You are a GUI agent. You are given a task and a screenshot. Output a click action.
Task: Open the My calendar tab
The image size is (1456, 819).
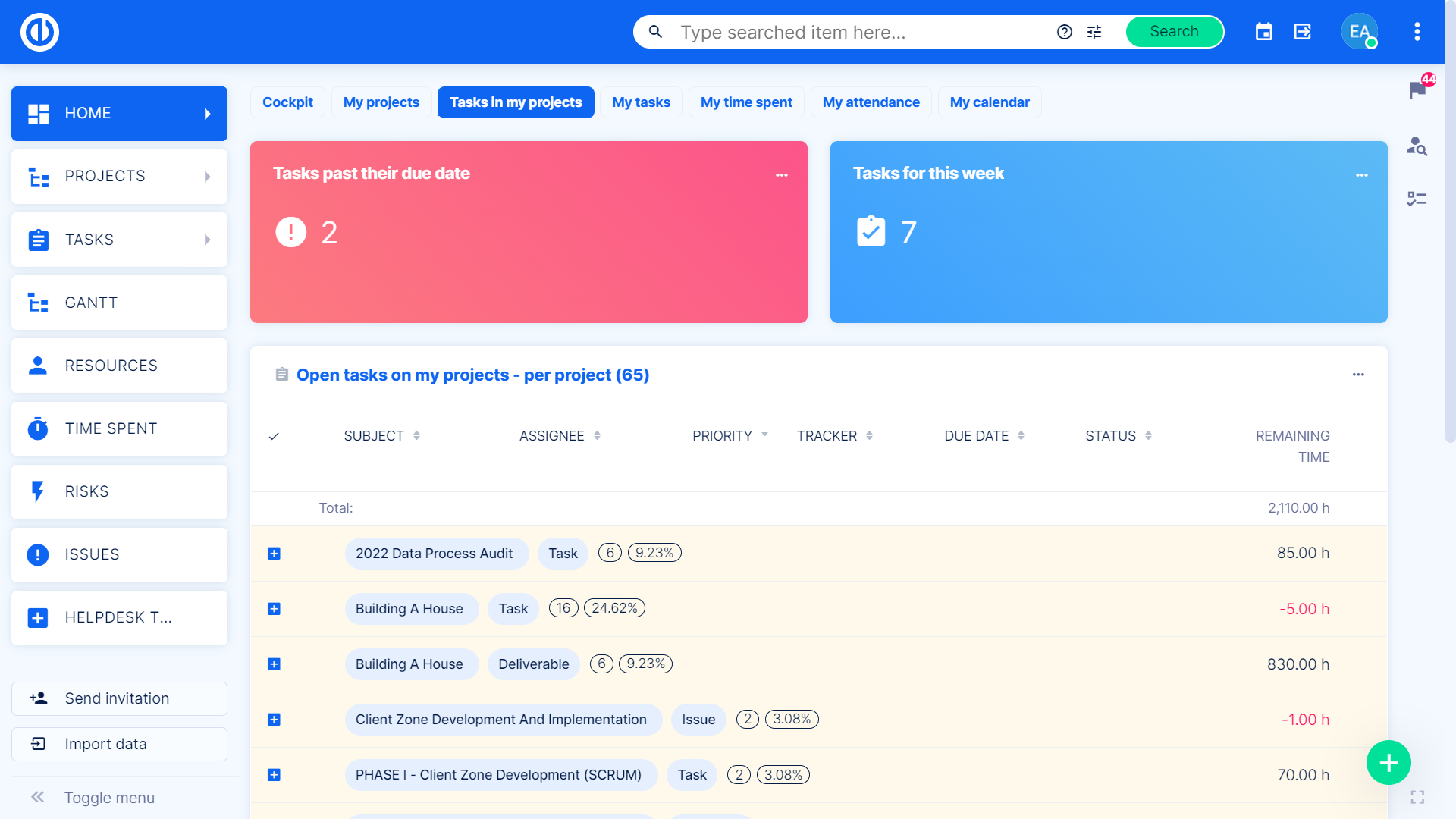tap(989, 102)
